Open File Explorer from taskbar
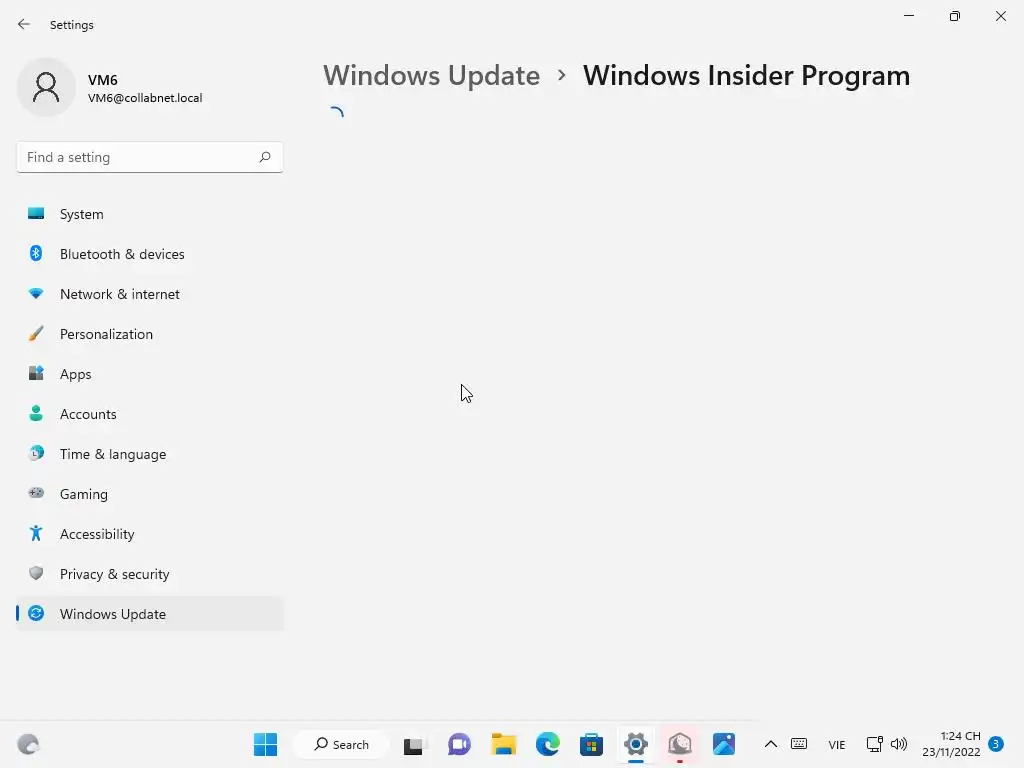Screen dimensions: 1024x768 (504, 744)
